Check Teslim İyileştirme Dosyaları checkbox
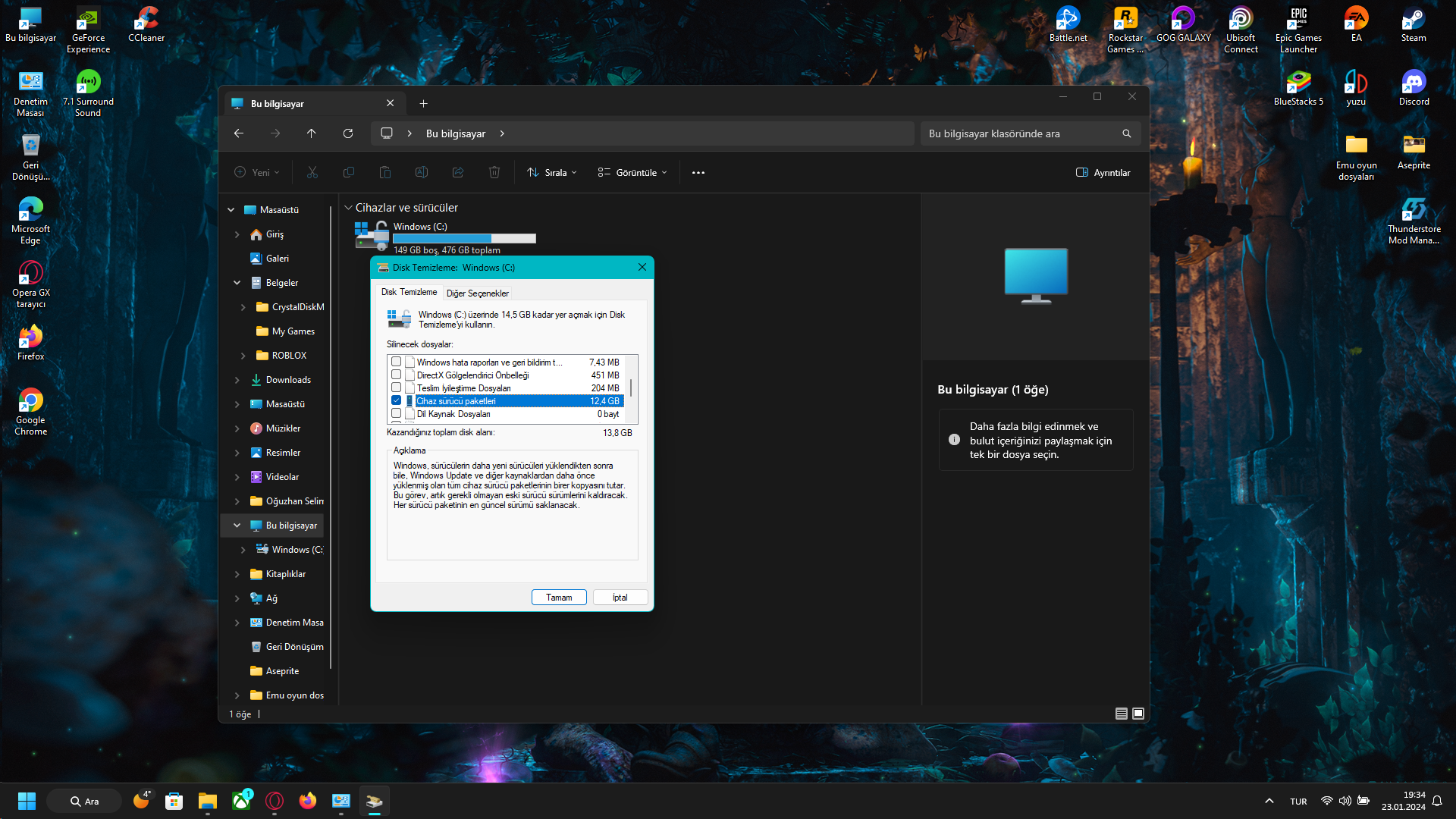The width and height of the screenshot is (1456, 819). click(x=396, y=388)
